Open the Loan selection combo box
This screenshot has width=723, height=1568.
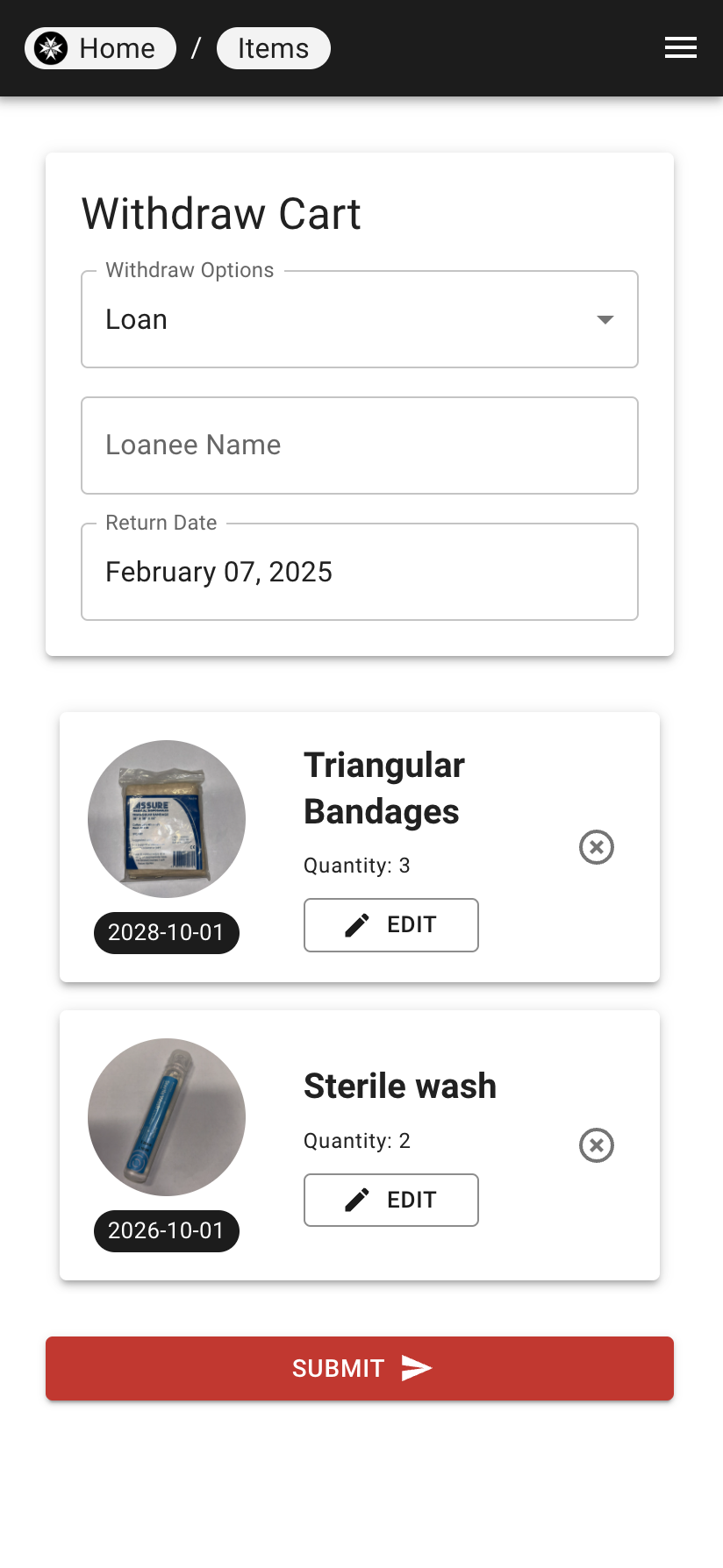360,319
